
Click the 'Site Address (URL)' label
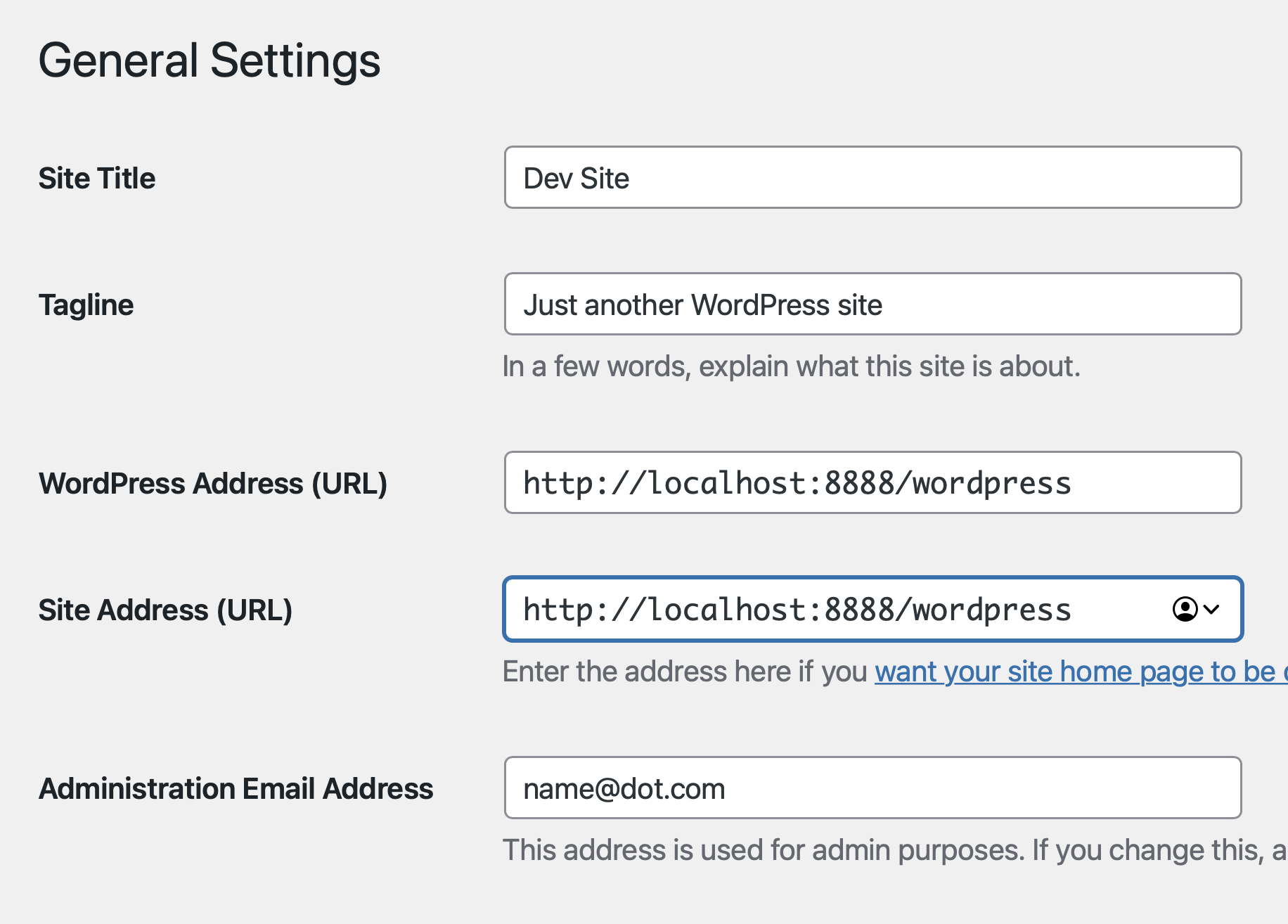point(165,610)
